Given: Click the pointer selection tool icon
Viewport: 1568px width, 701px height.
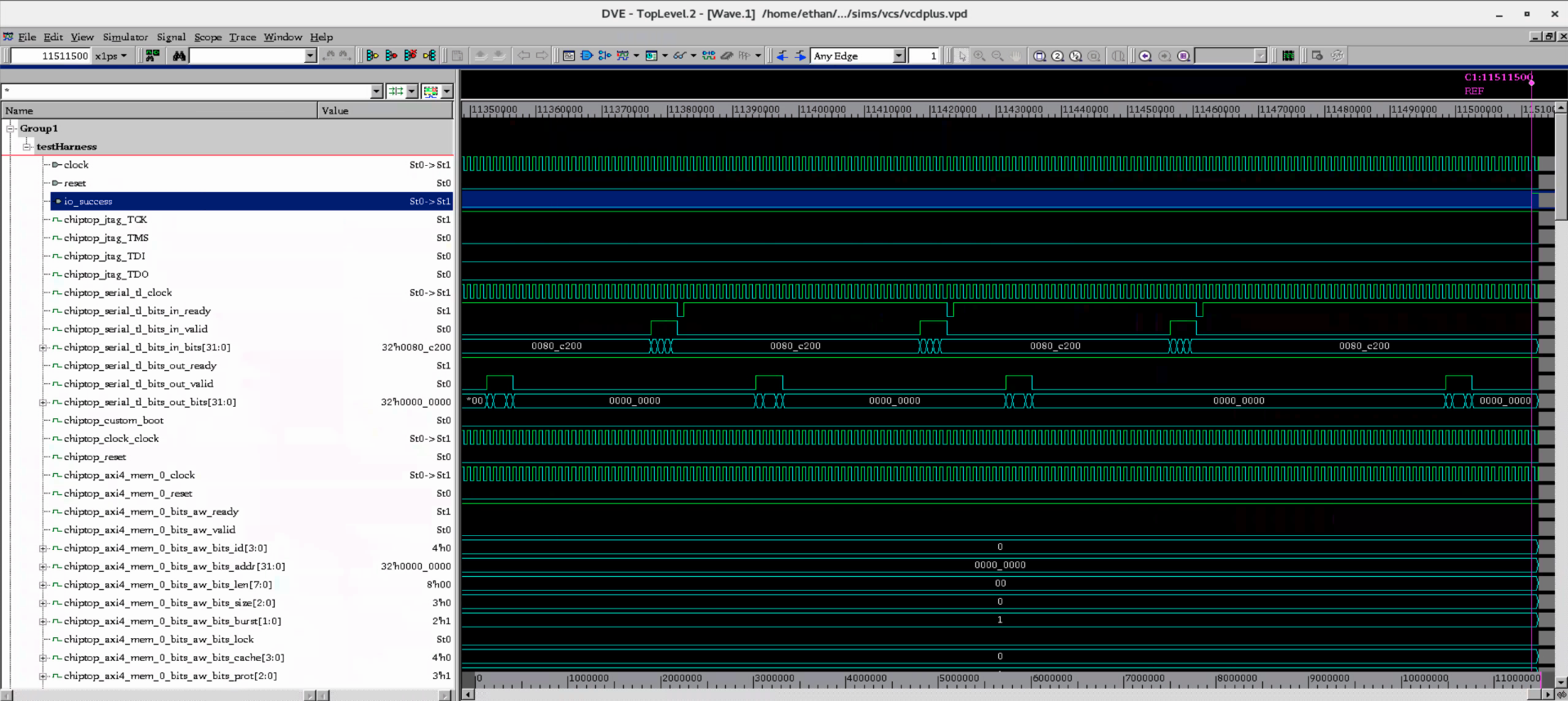Looking at the screenshot, I should coord(962,56).
